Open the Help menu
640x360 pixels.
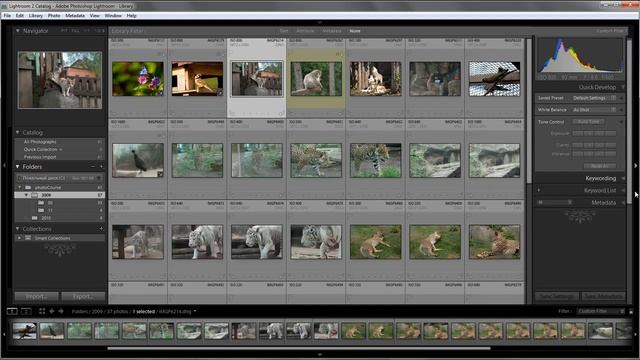(131, 16)
